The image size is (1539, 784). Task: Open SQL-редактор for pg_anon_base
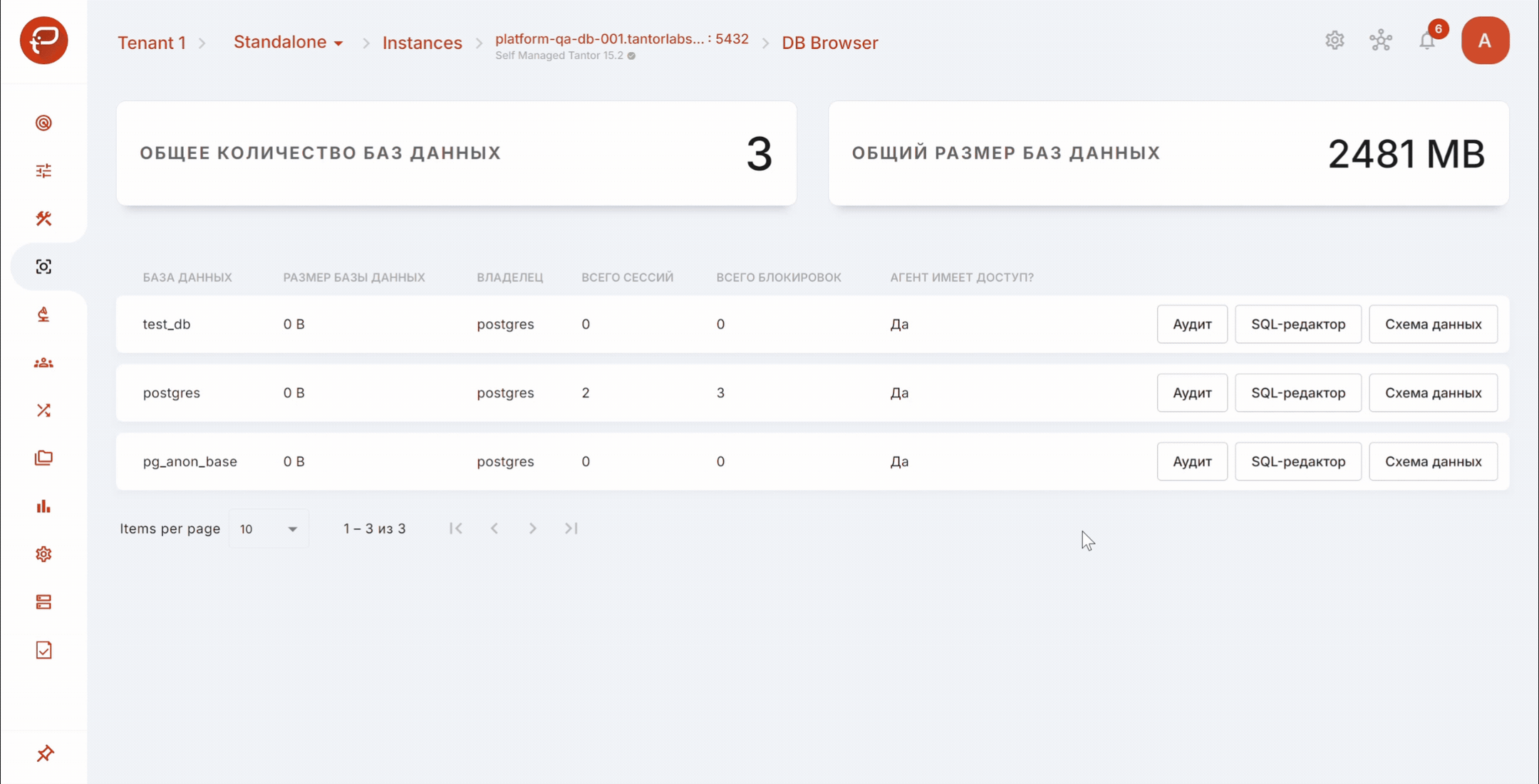[x=1298, y=461]
